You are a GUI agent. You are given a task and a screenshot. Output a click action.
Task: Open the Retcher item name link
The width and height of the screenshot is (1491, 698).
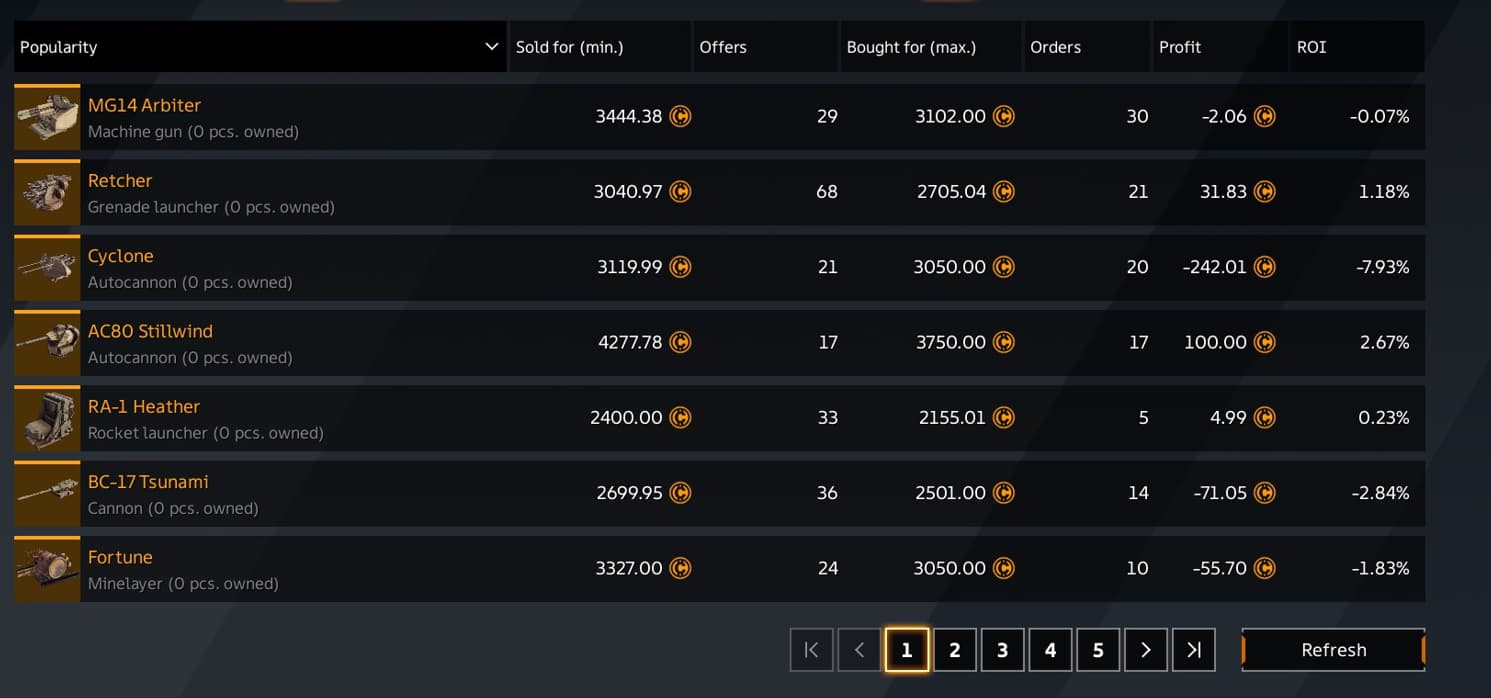[120, 181]
